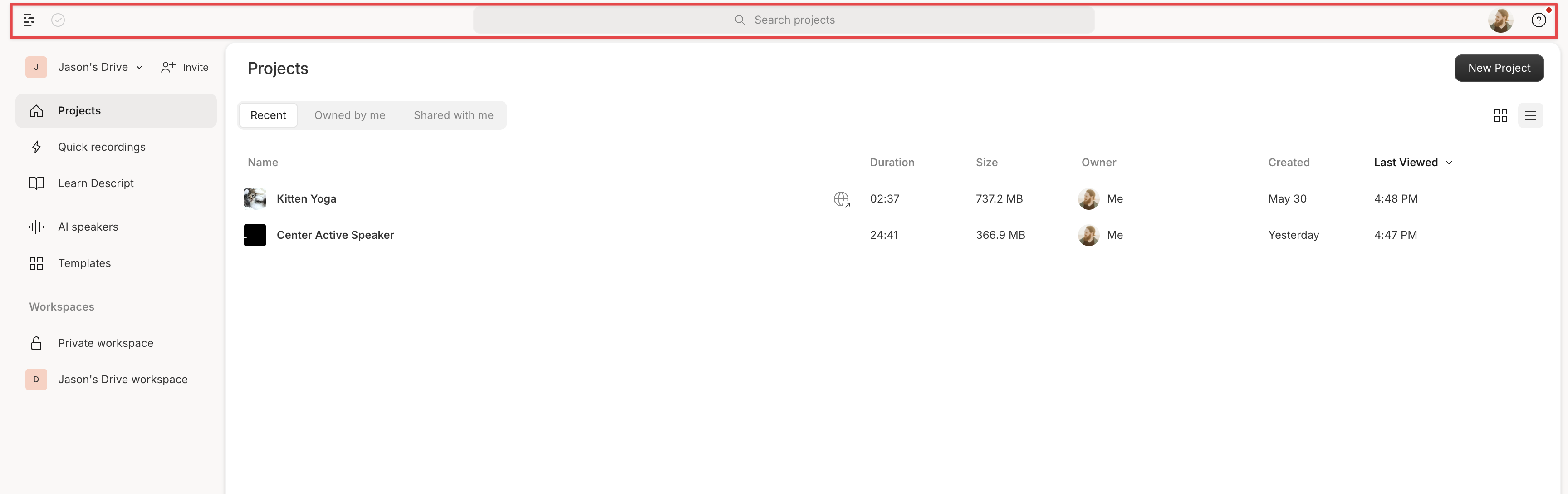Open the Help menu via the question mark
1568x494 pixels.
(x=1539, y=20)
